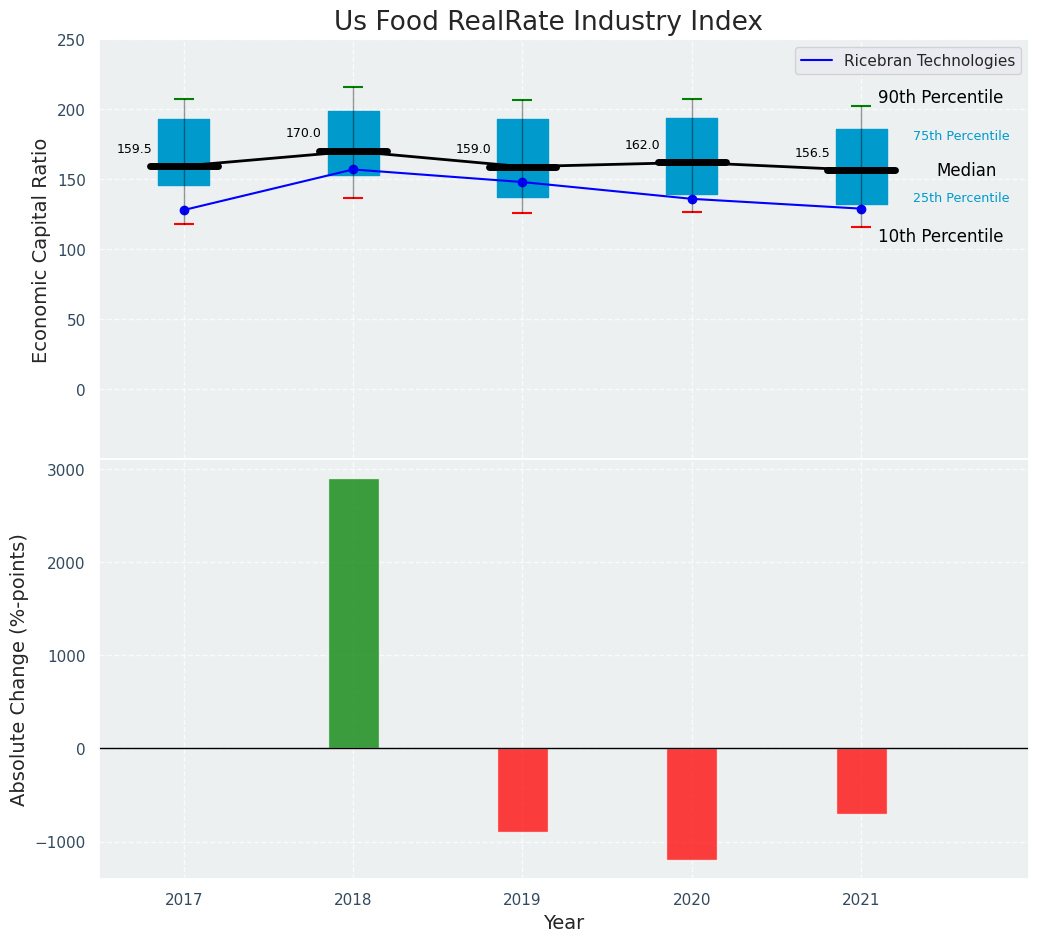Select the red 2021 absolute change bar

click(x=861, y=780)
